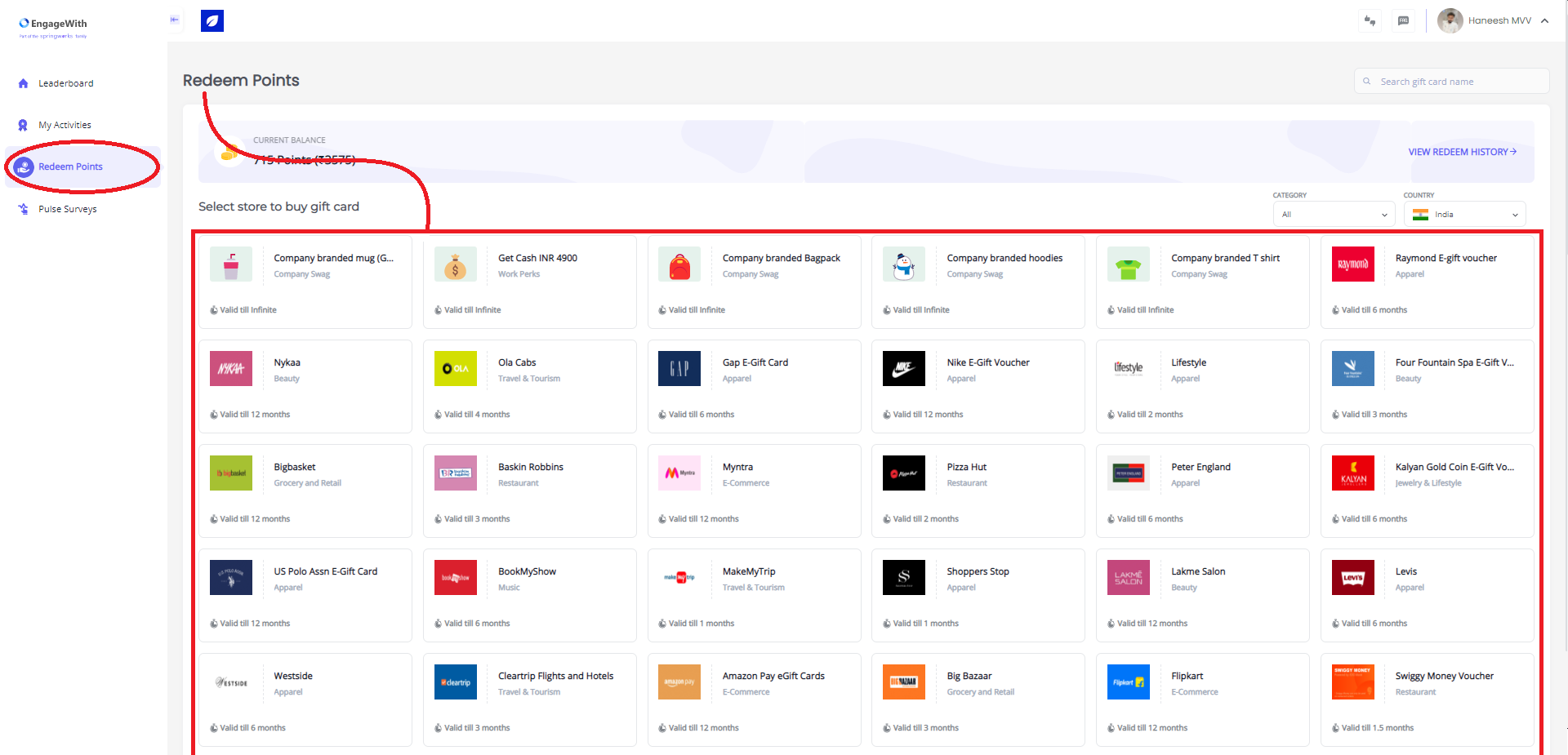The width and height of the screenshot is (1568, 755).
Task: Select the Company branded hoodies snowman icon
Action: coord(904,264)
